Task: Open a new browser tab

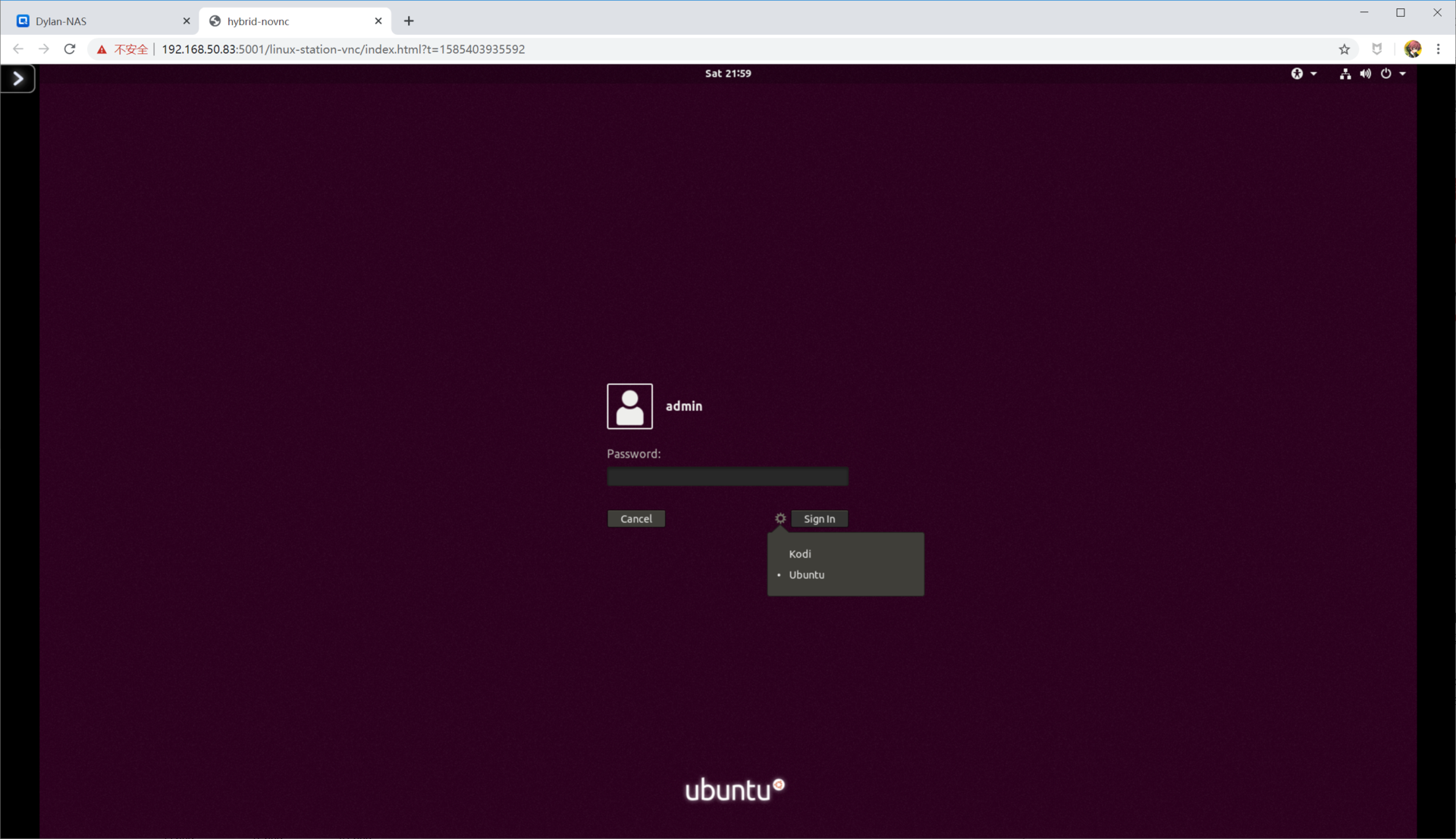Action: click(x=409, y=21)
